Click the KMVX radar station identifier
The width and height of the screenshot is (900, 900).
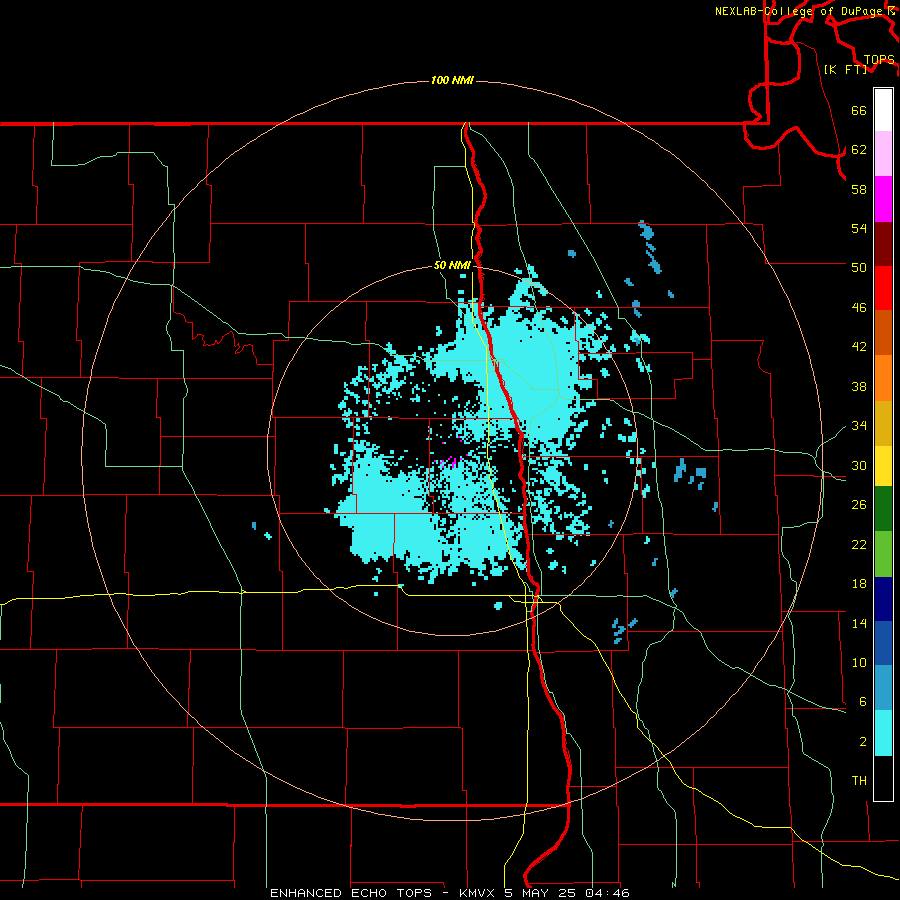pyautogui.click(x=476, y=893)
